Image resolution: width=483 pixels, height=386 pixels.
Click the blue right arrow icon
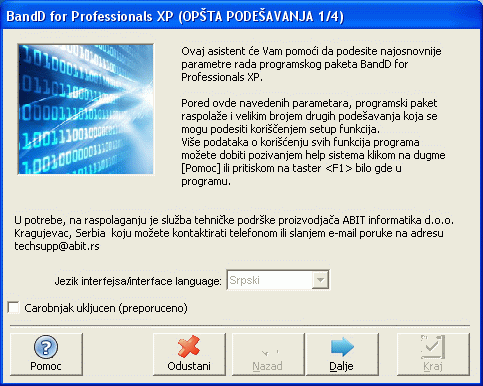pyautogui.click(x=342, y=347)
